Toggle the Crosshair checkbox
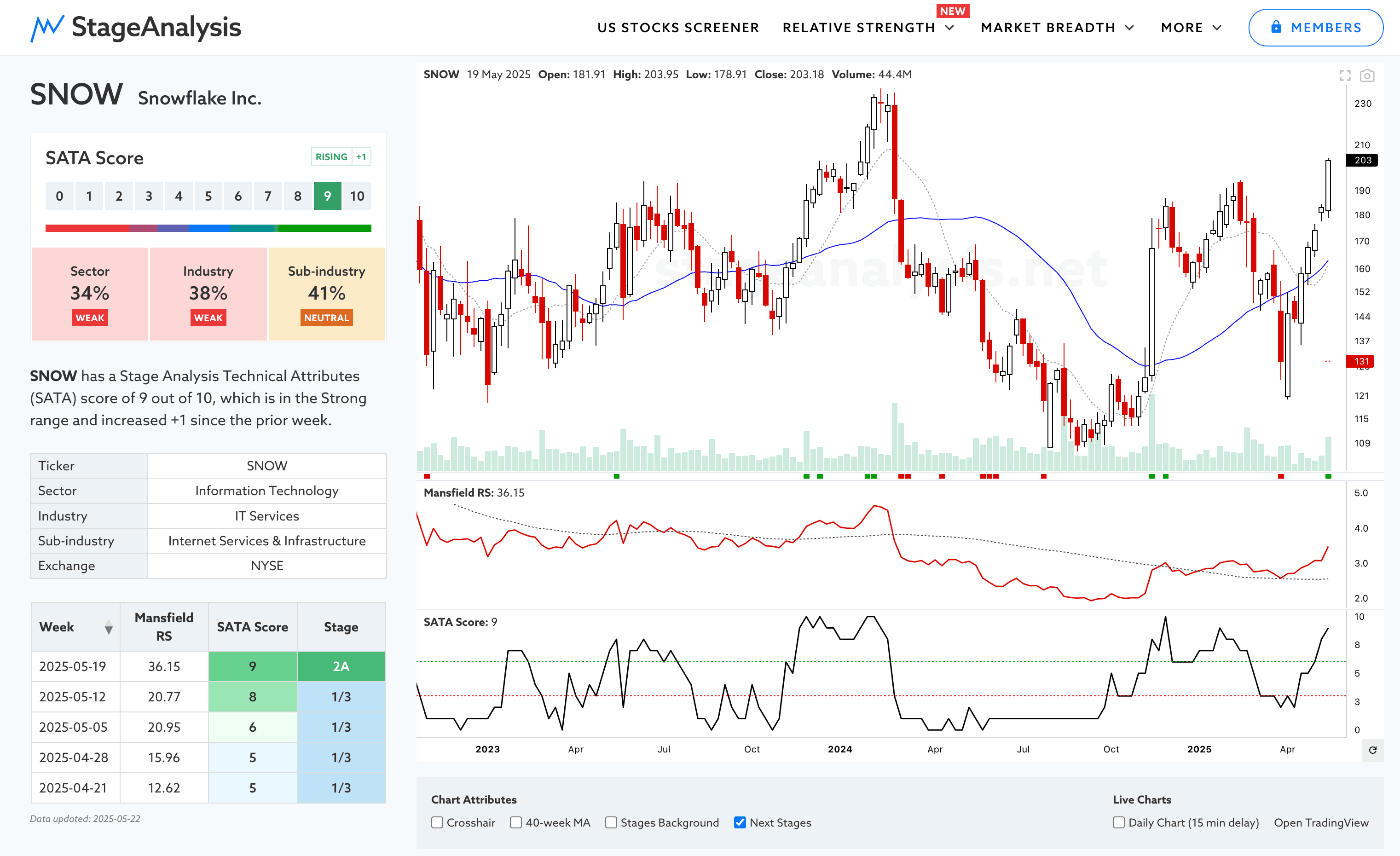The height and width of the screenshot is (856, 1400). click(437, 822)
